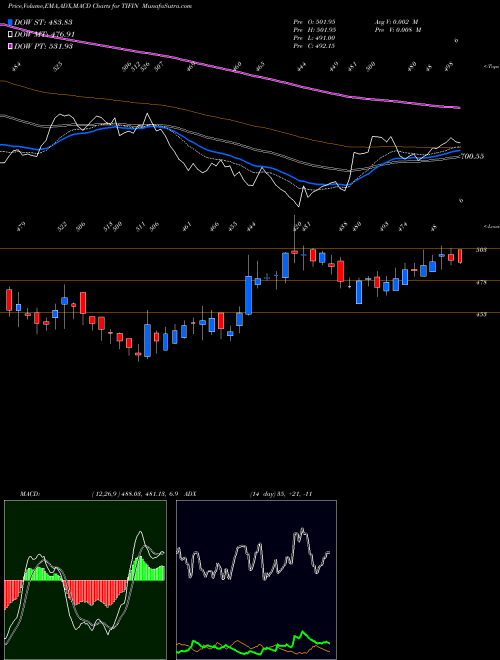Select the 'DOW PT: 531.93' legend text
The image size is (500, 660).
44,46
